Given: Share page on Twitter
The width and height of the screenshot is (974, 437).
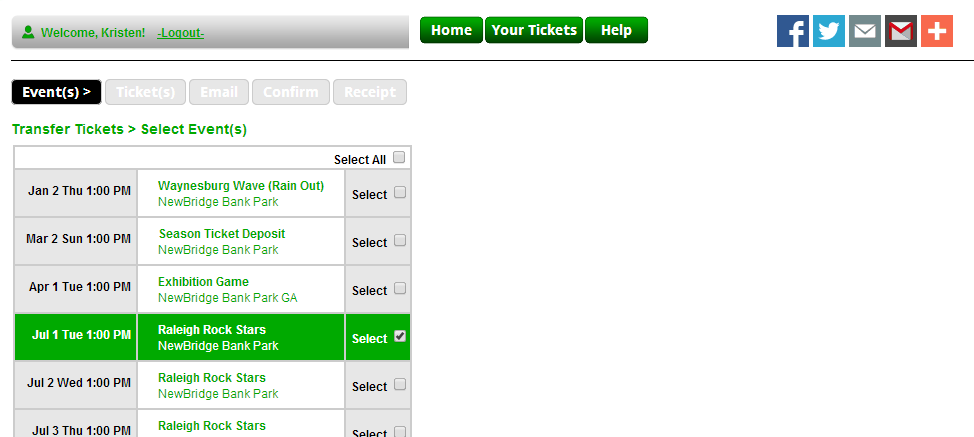Looking at the screenshot, I should tap(829, 31).
